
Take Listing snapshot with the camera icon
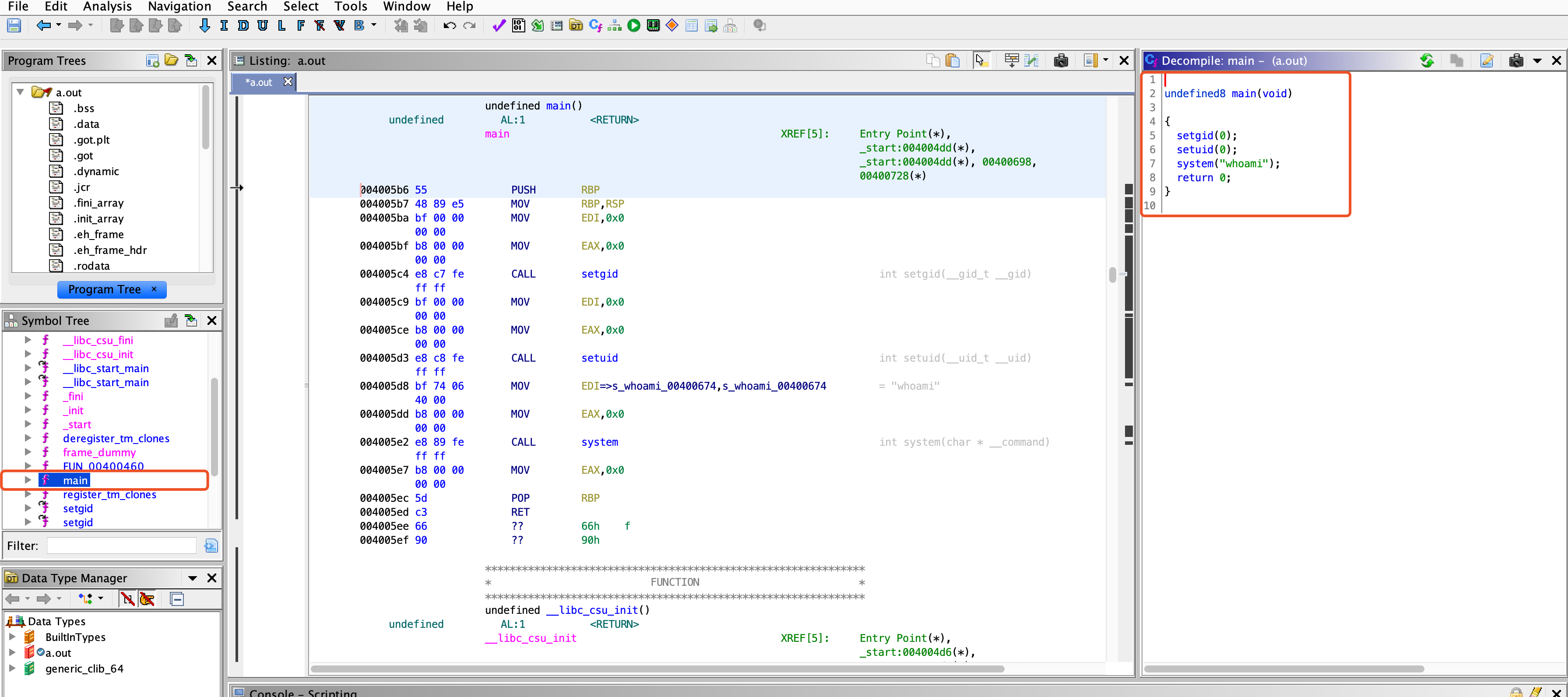[1061, 60]
